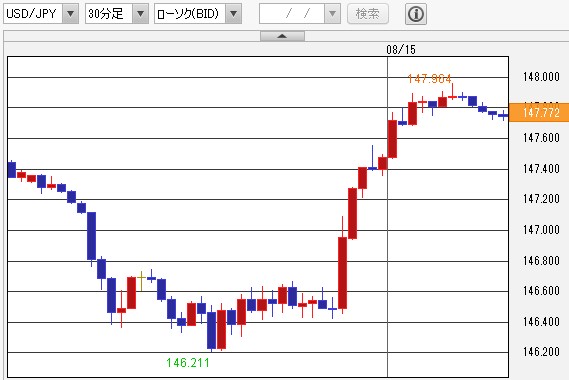Open the information icon button
The image size is (569, 380).
click(416, 14)
